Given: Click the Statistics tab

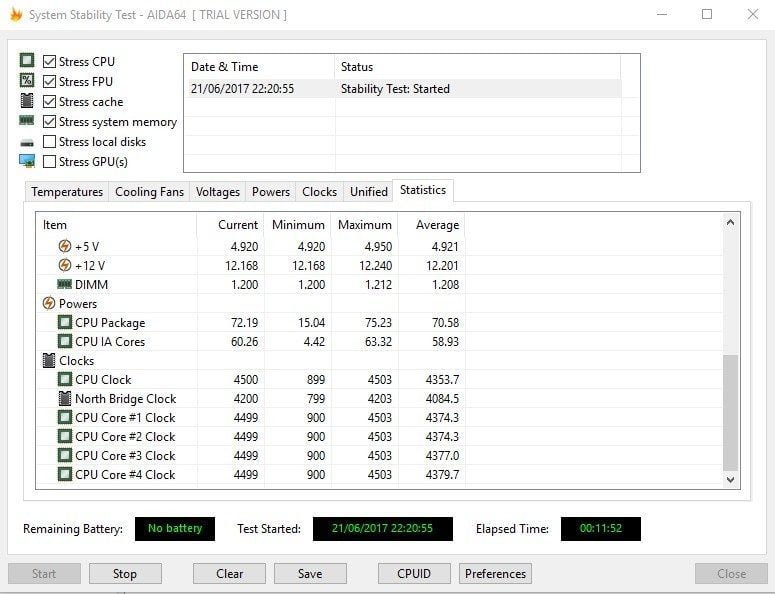Looking at the screenshot, I should (x=423, y=190).
